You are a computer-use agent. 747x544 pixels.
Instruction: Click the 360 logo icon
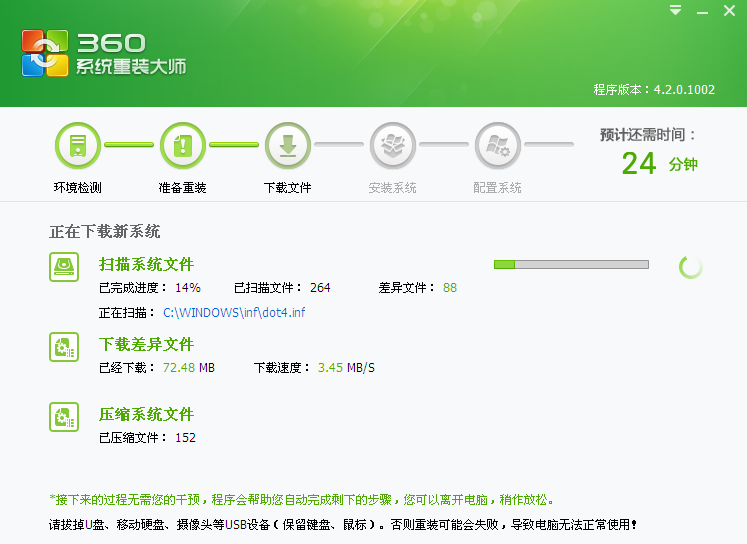click(45, 53)
